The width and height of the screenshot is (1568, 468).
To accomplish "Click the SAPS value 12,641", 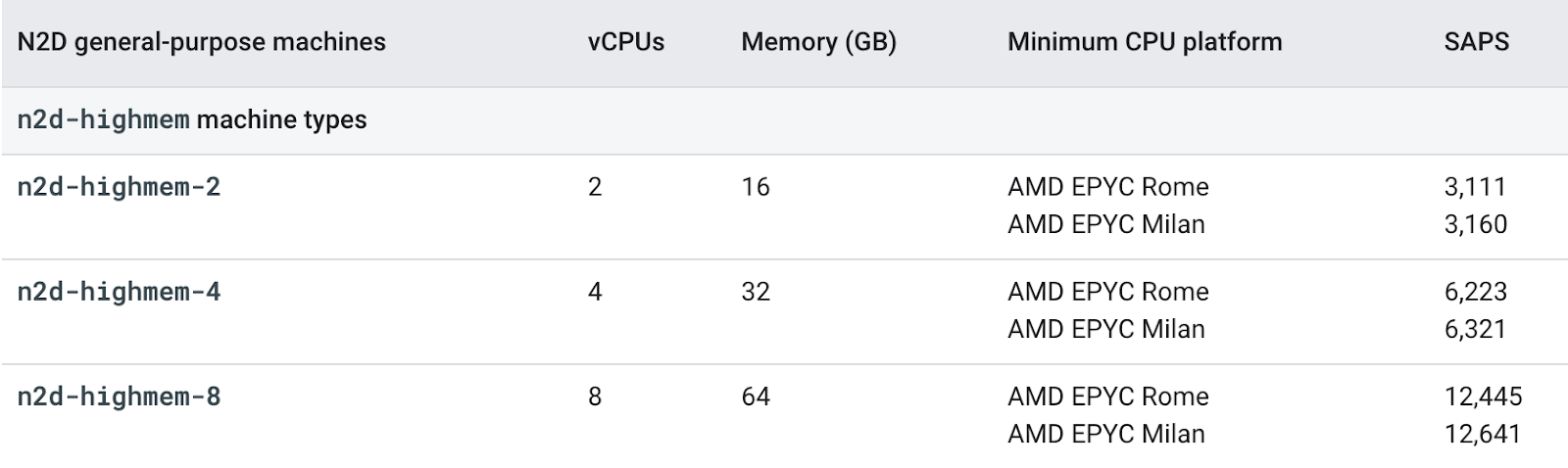I will (1482, 434).
